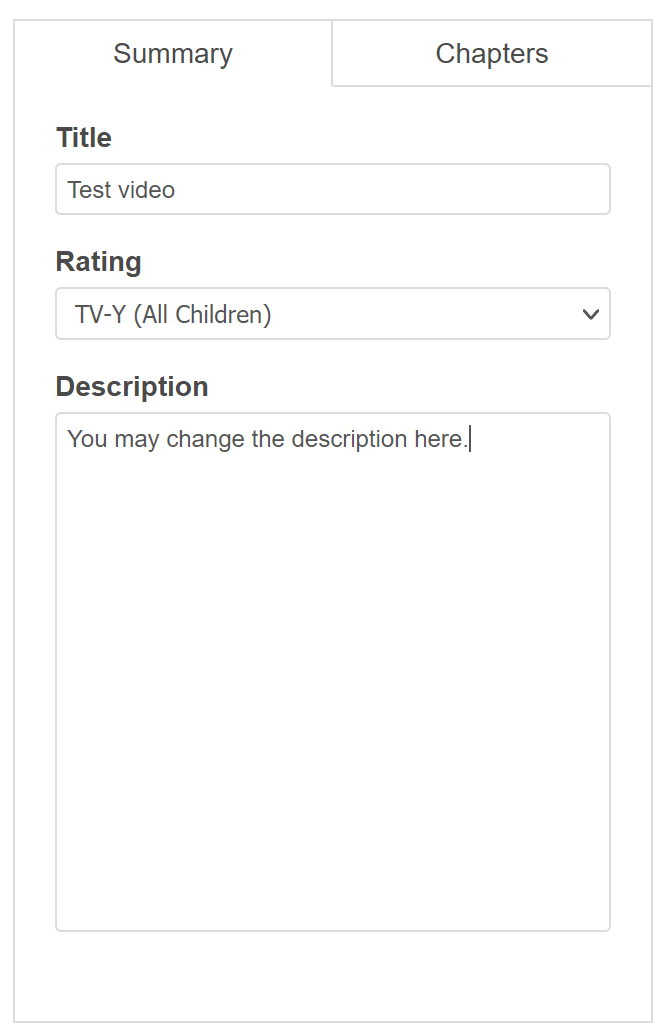Click blank panel area below the Description box
This screenshot has width=672, height=1034.
[332, 977]
